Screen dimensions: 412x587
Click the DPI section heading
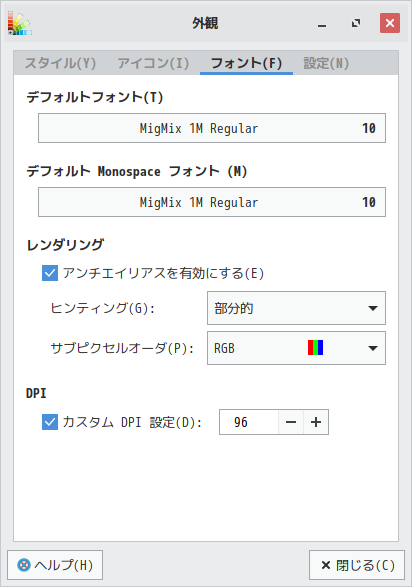pyautogui.click(x=36, y=393)
